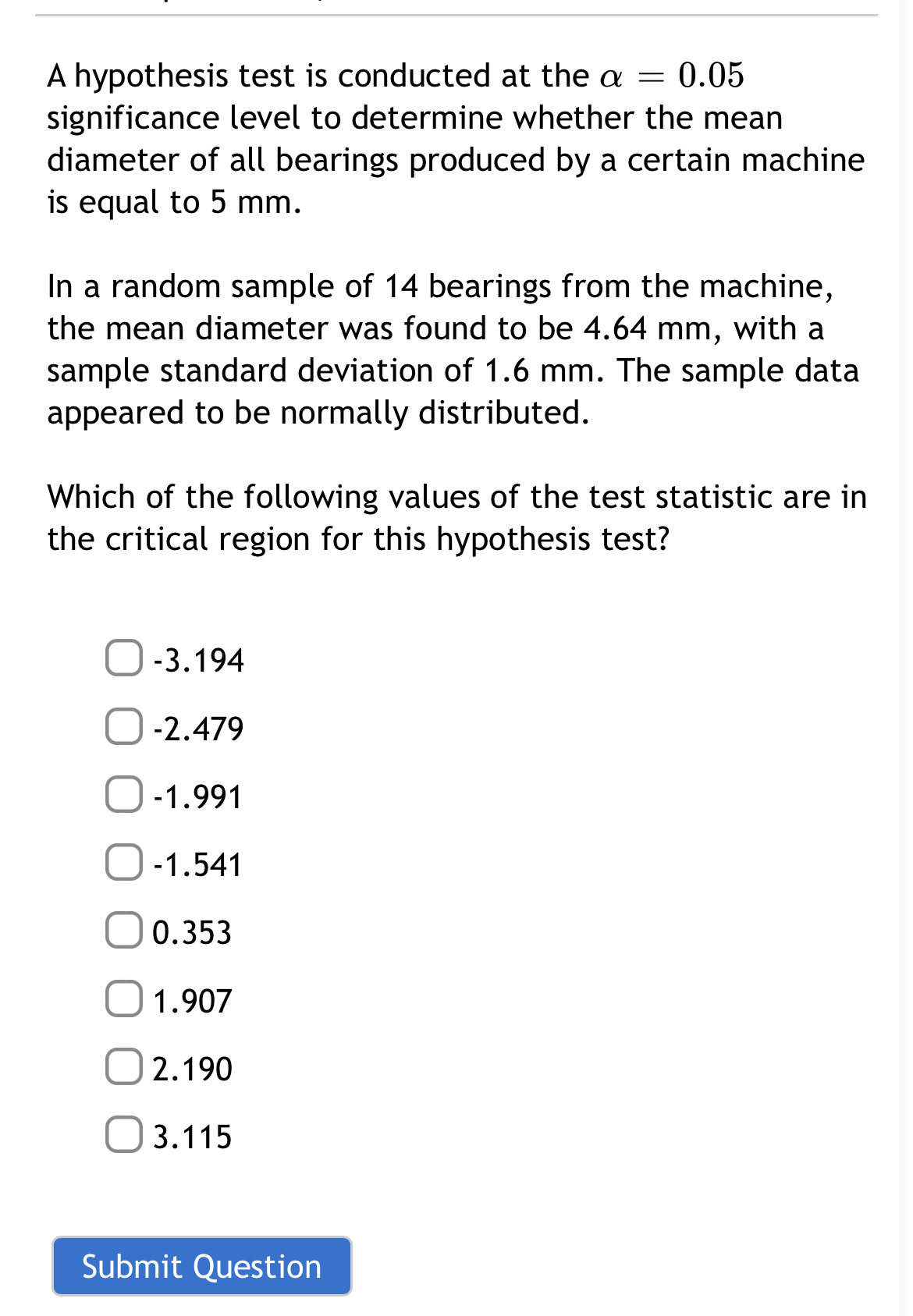
Task: Check the 2.190 answer option
Action: point(123,1066)
